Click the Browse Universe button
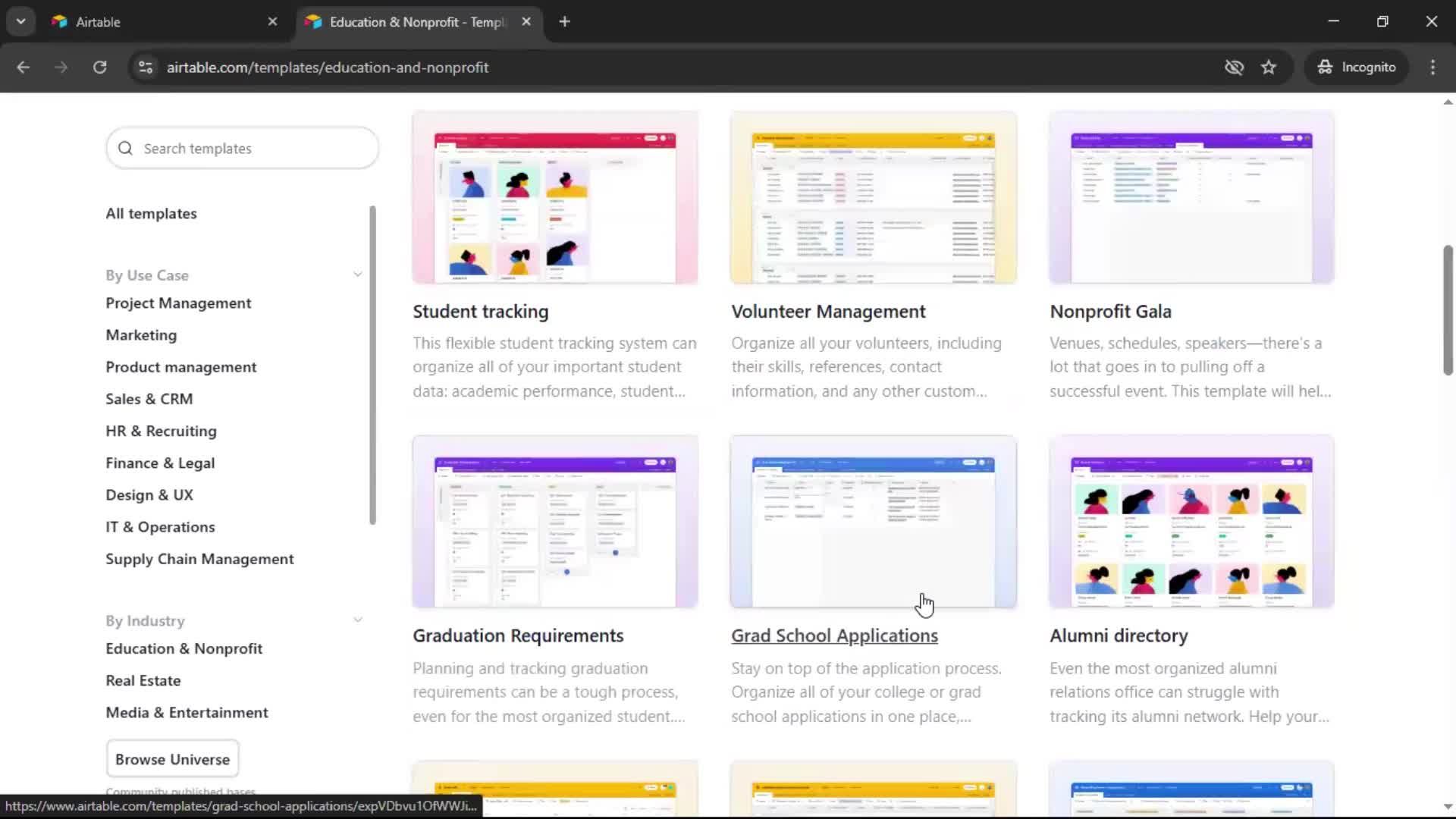 (172, 758)
